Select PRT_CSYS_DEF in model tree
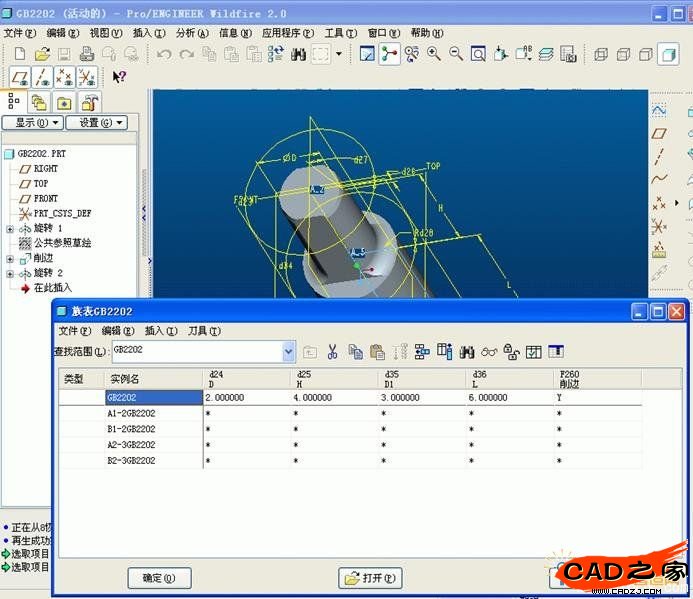Screen dimensions: 693x599 (62, 213)
